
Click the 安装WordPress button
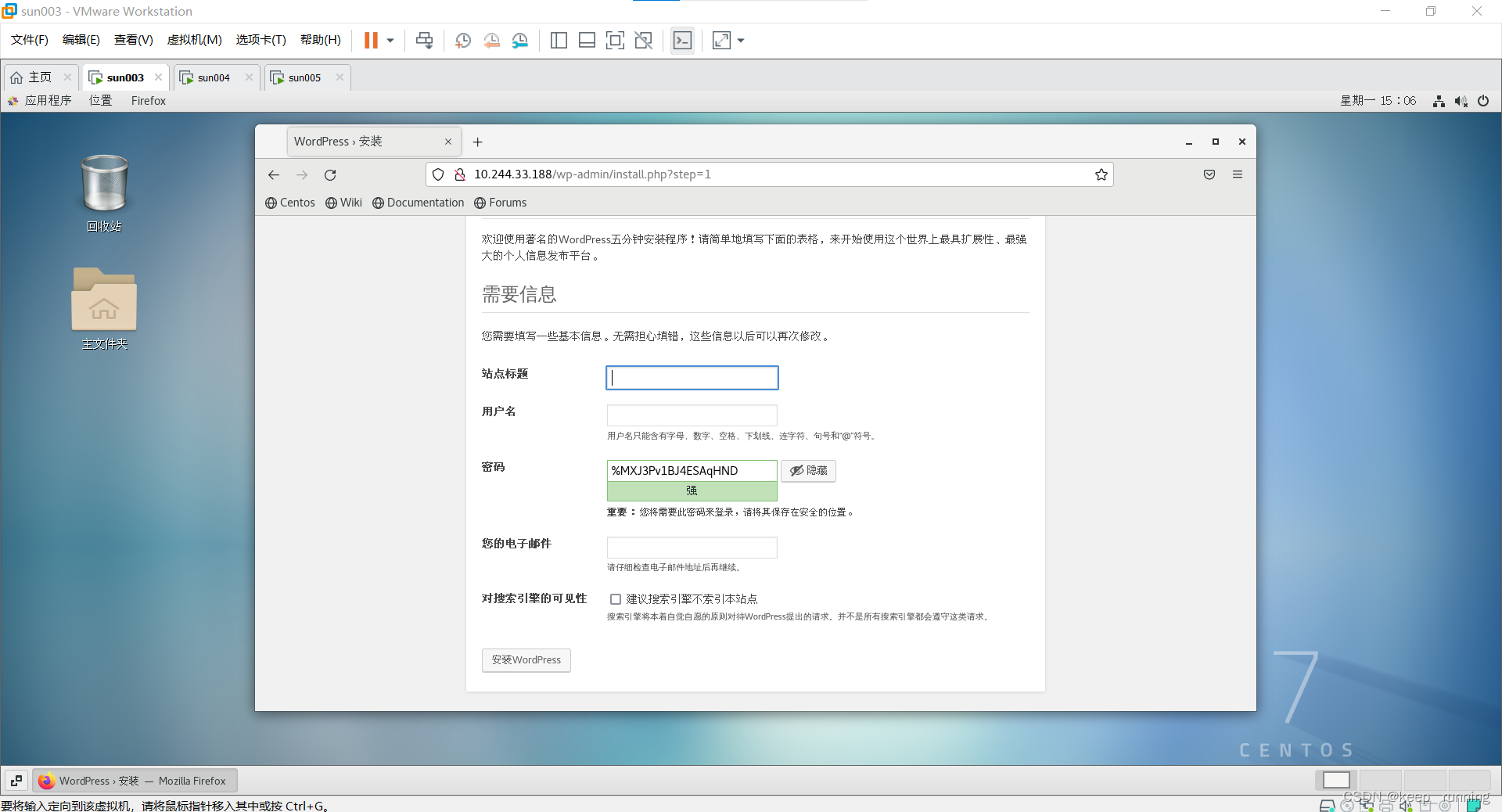[x=526, y=660]
